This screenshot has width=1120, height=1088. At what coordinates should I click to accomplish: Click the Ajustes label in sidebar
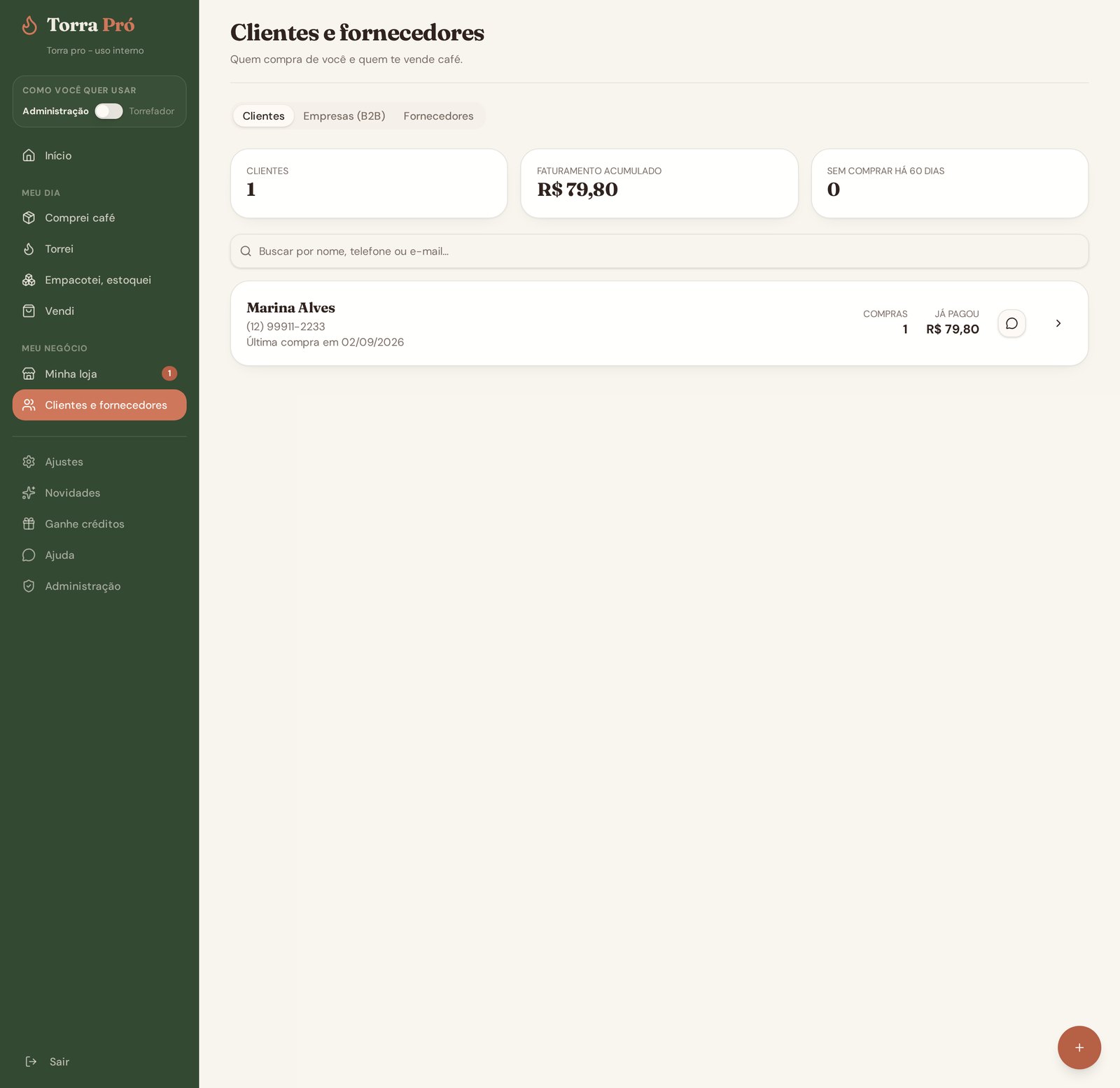(64, 462)
